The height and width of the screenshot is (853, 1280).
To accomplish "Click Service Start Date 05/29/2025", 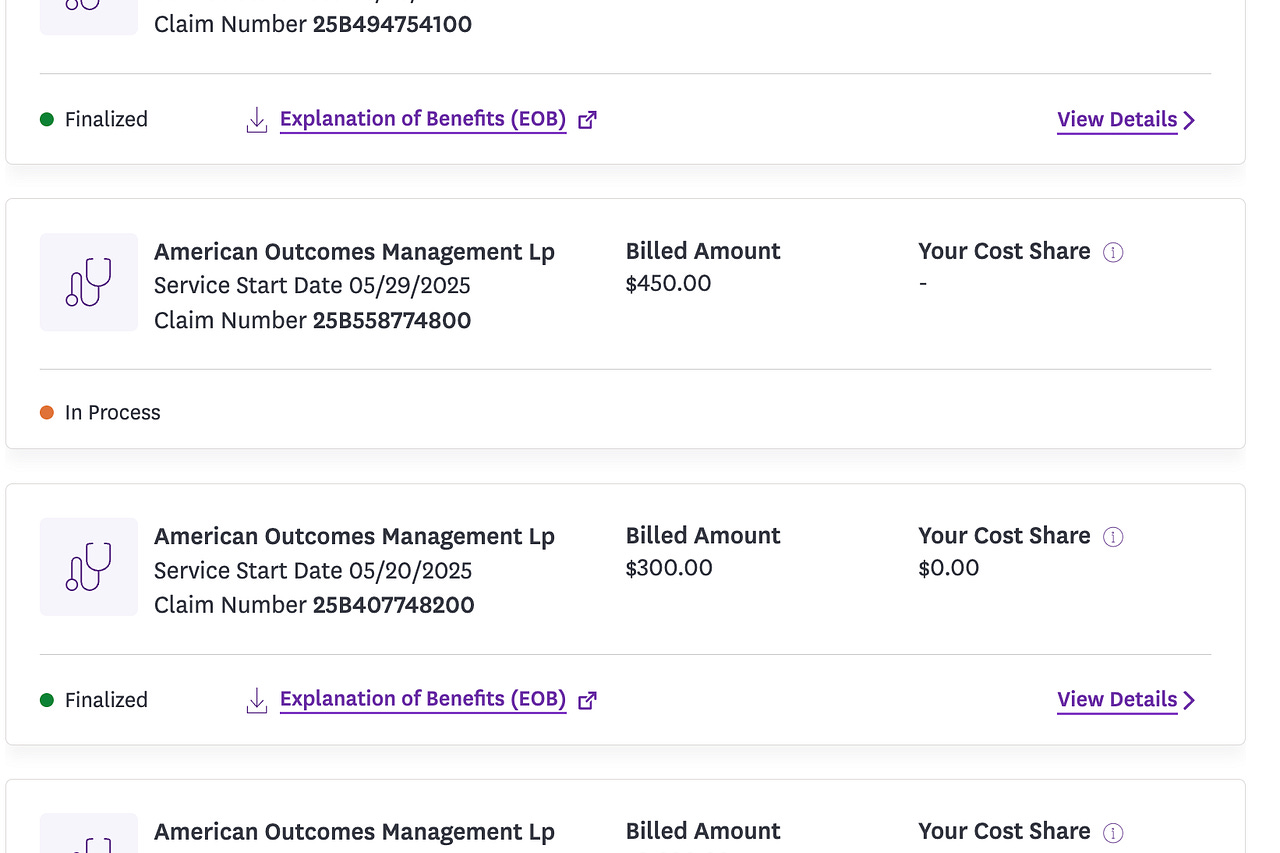I will [x=312, y=285].
